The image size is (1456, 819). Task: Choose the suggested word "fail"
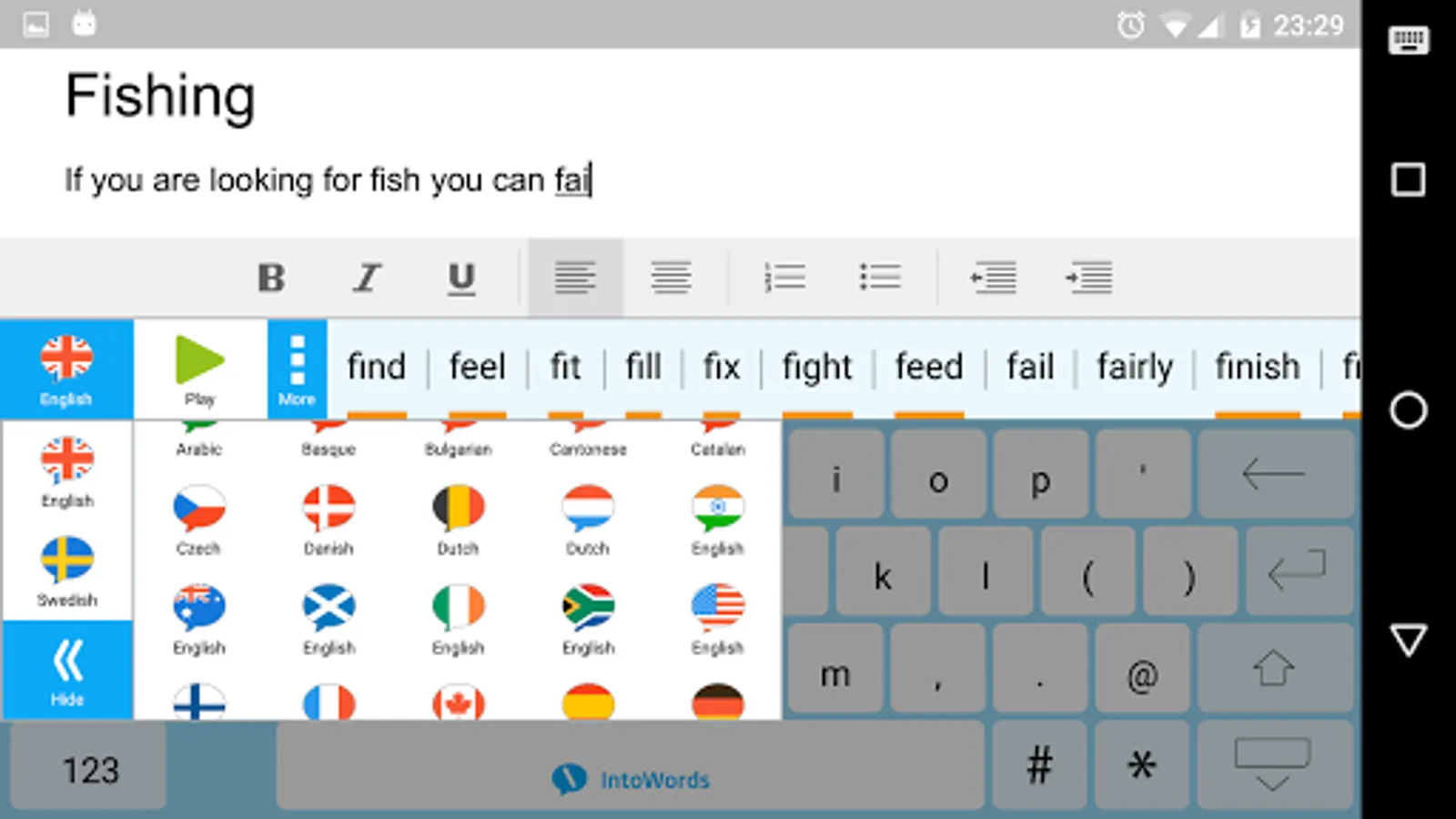(x=1030, y=368)
